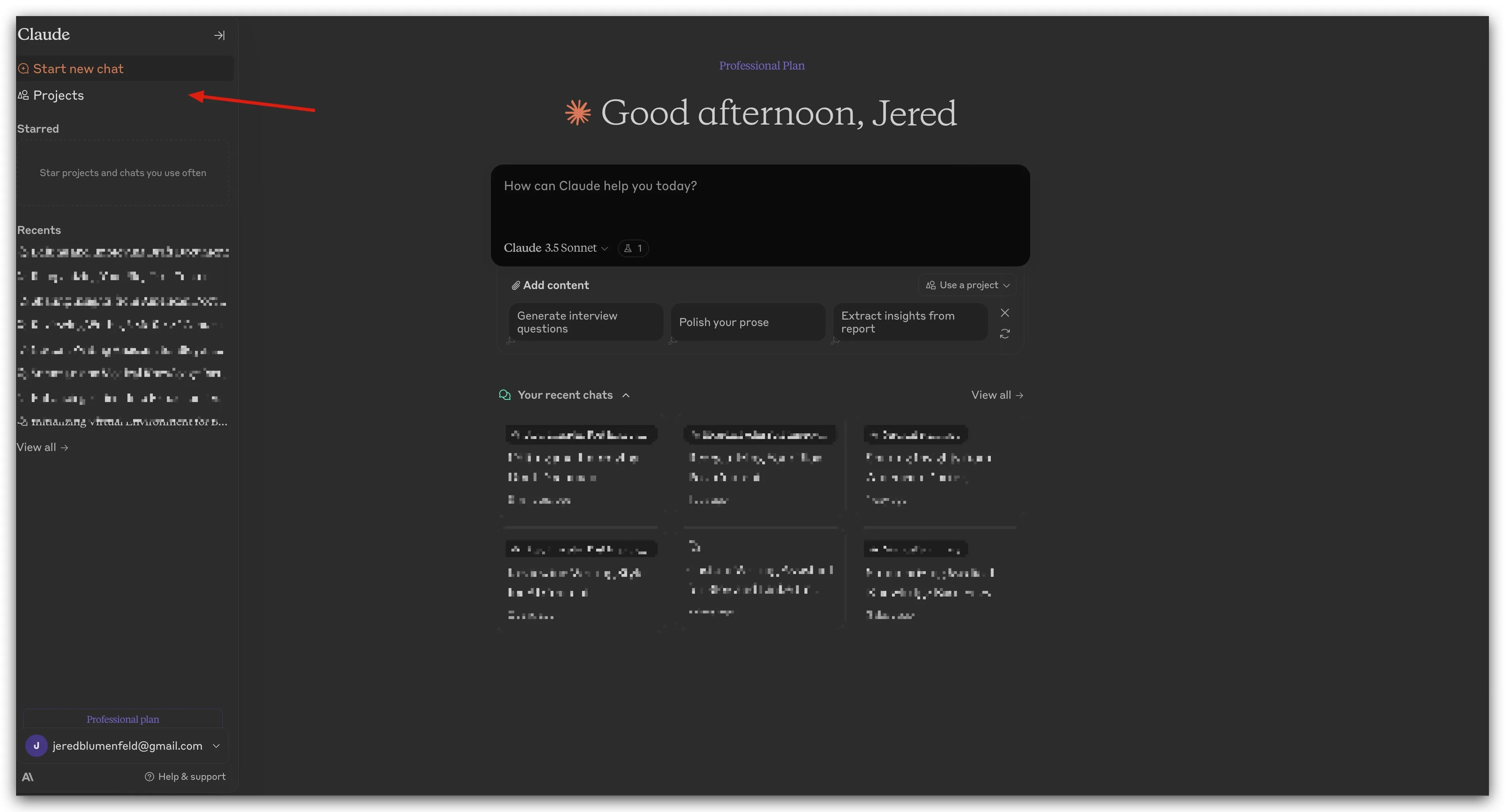The image size is (1505, 812).
Task: Dismiss the prompt suggestions with X
Action: coord(1004,313)
